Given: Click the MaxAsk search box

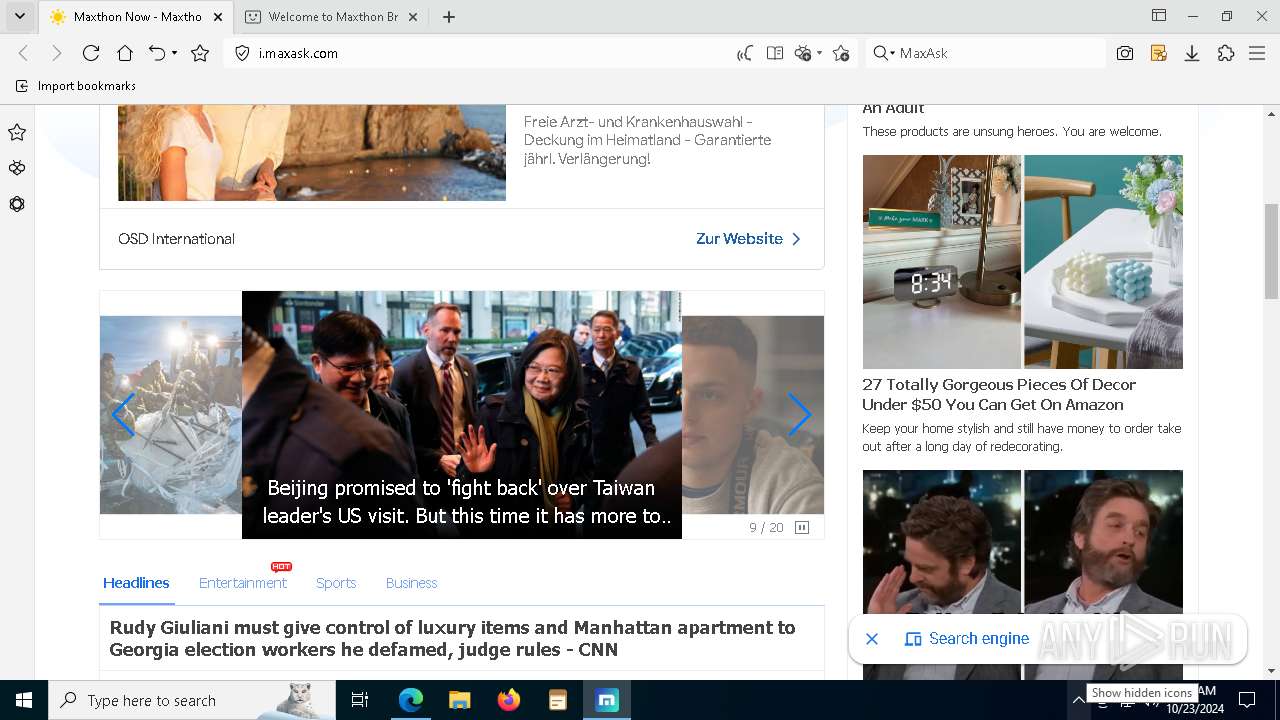Looking at the screenshot, I should tap(1000, 53).
